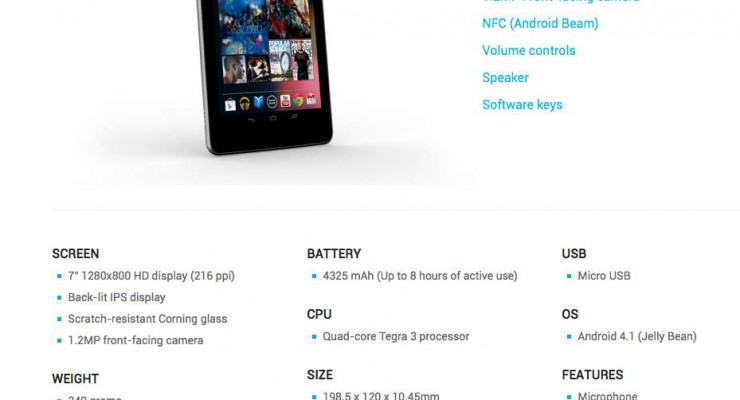Tap the Home software key on tablet

(x=273, y=118)
